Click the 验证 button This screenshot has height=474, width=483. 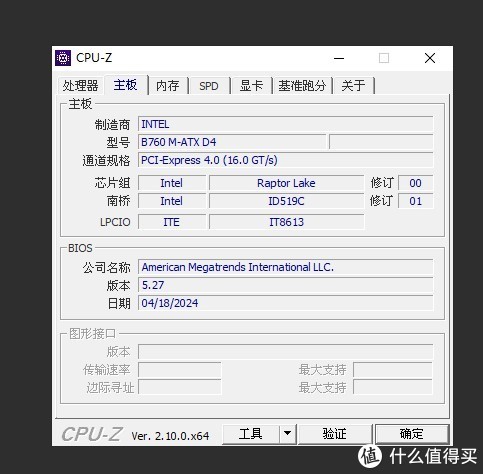click(x=335, y=434)
